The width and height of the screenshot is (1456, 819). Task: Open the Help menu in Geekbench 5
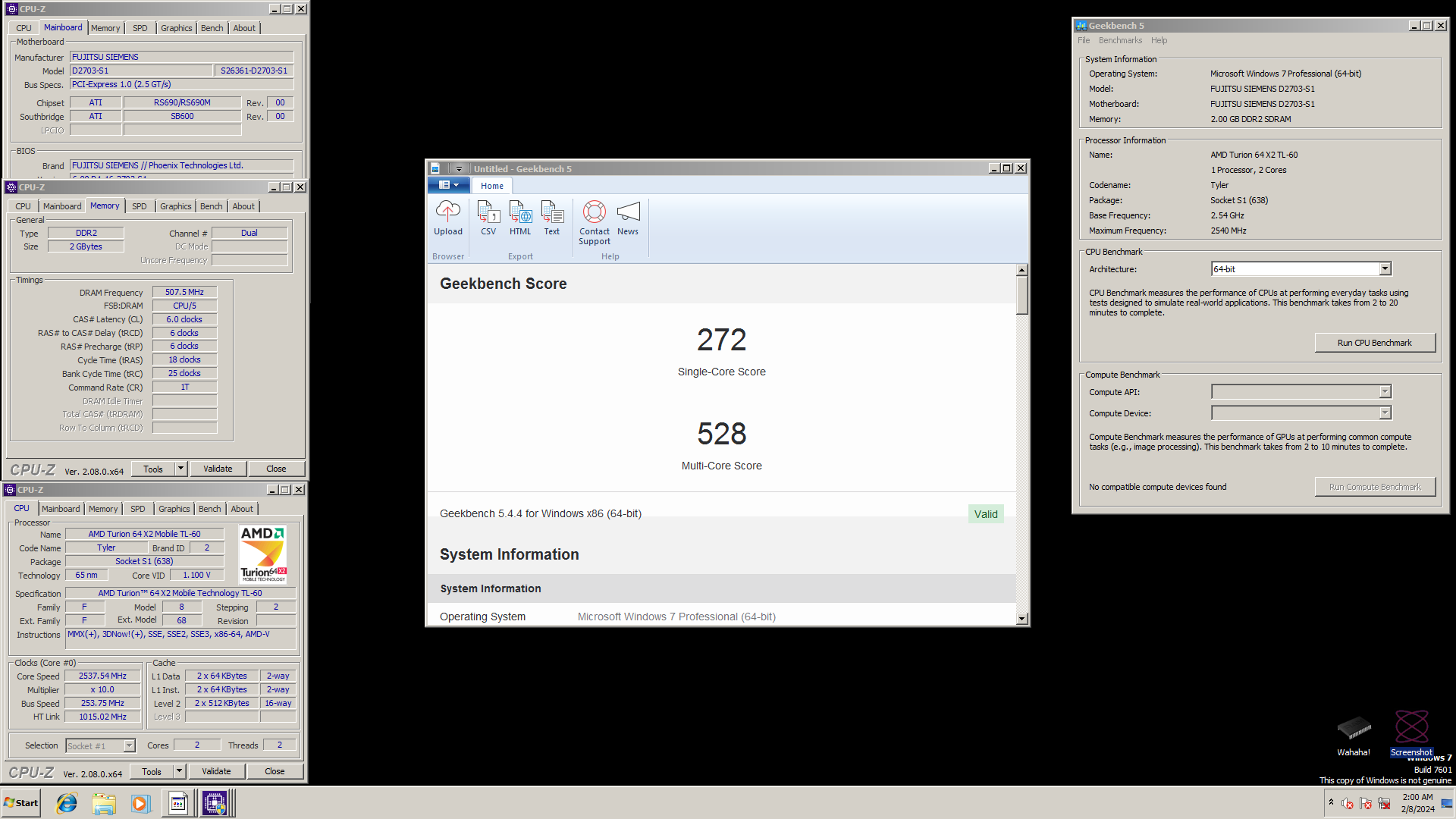(x=1159, y=40)
